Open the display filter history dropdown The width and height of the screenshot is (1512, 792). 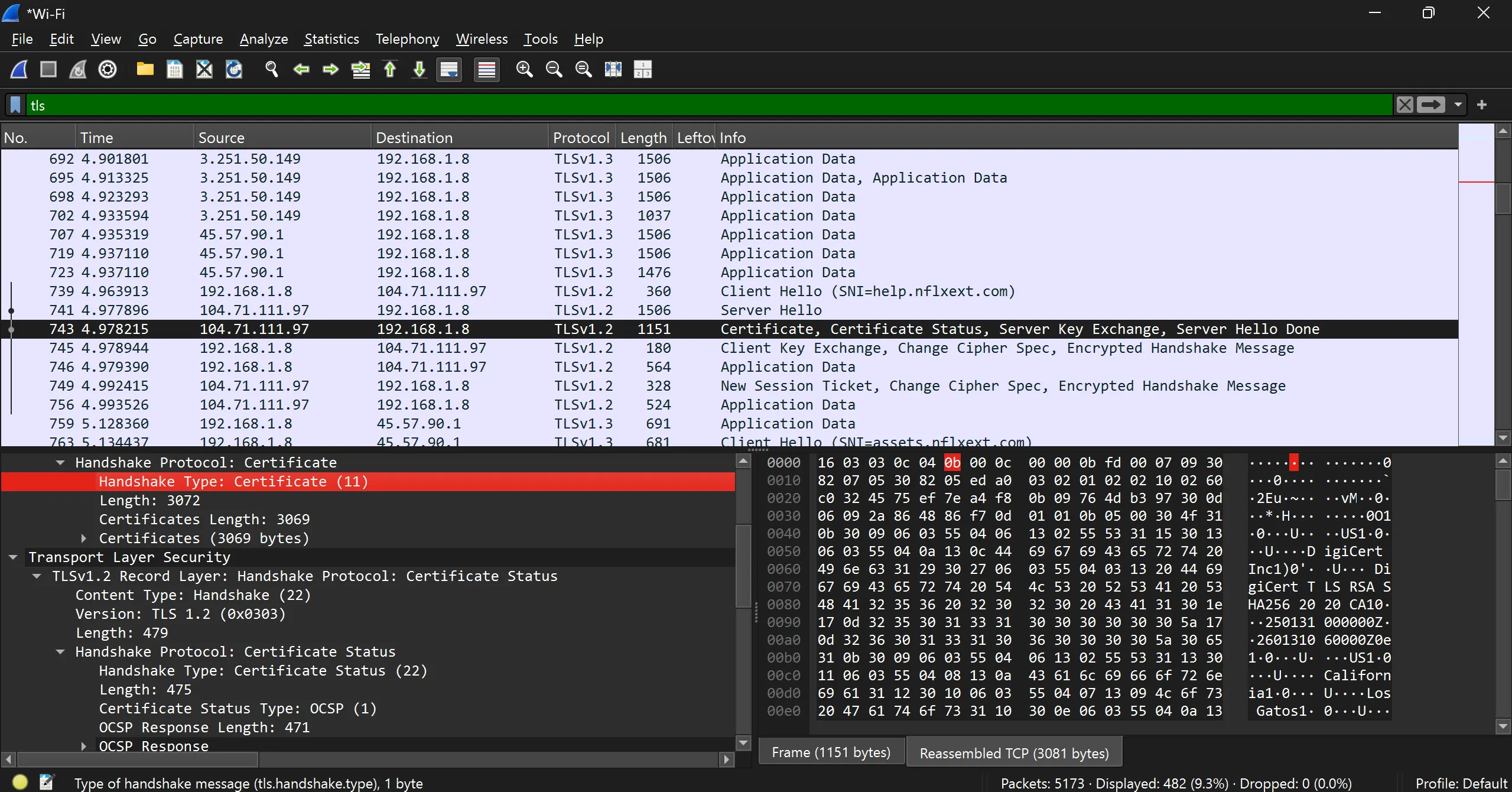point(1458,105)
